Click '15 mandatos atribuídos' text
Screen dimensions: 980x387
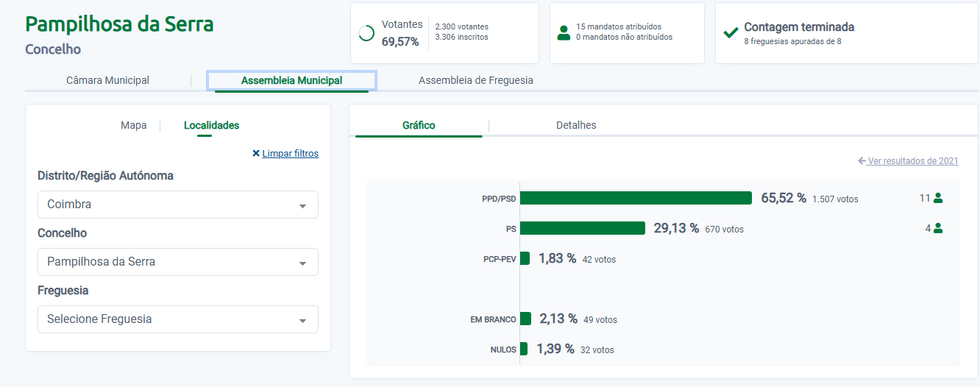(x=619, y=27)
